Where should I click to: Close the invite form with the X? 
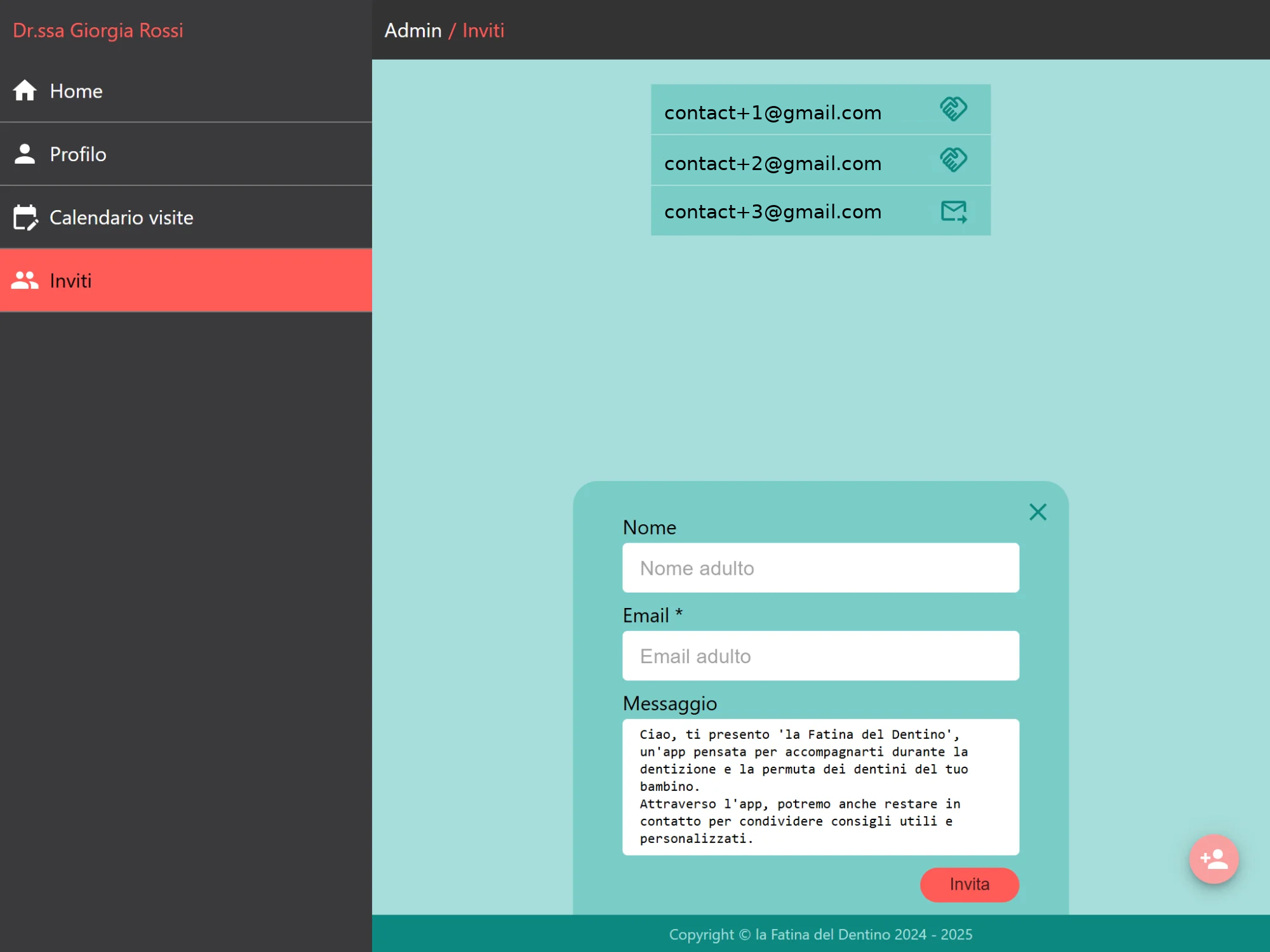click(x=1038, y=512)
